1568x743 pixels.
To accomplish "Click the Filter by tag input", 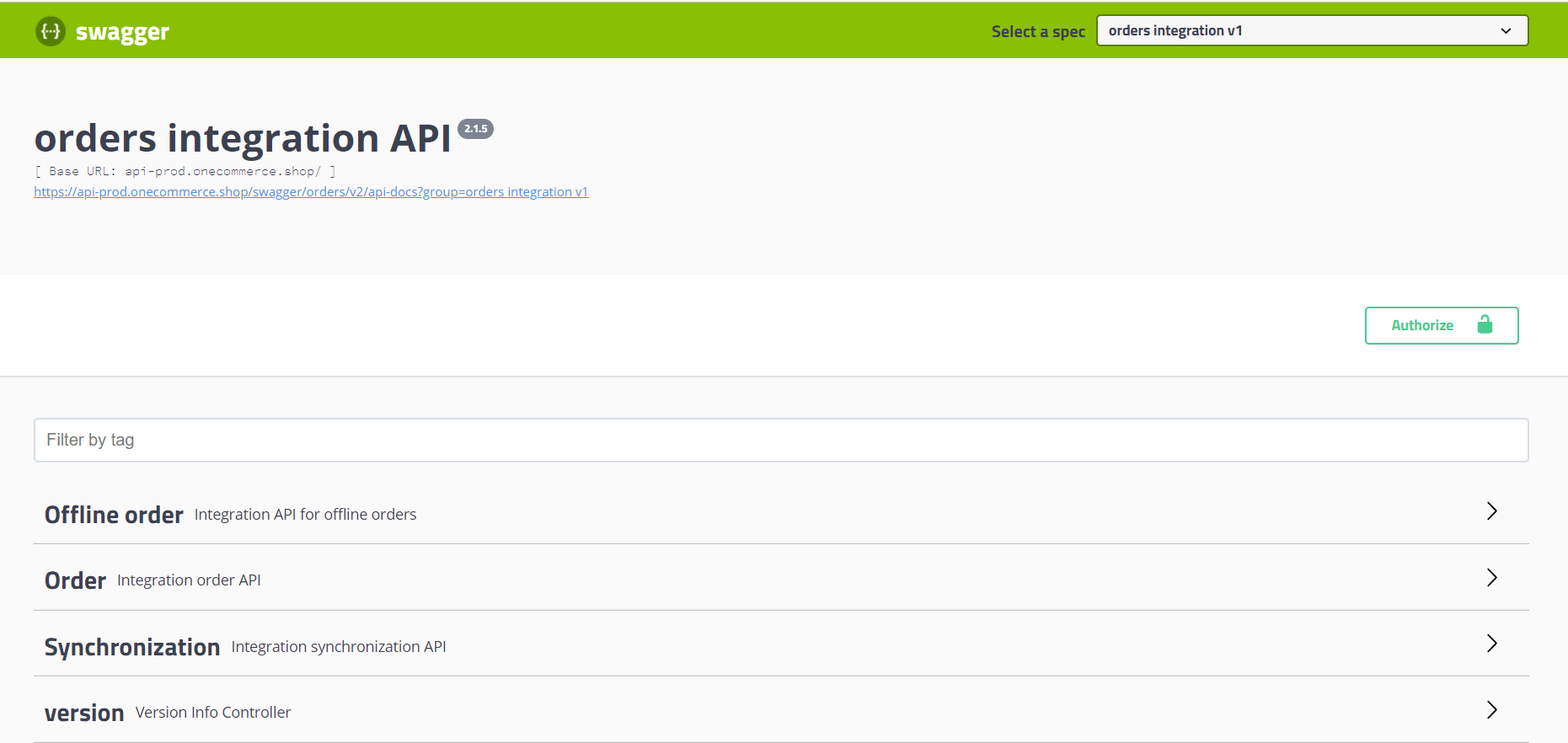I will pos(781,440).
